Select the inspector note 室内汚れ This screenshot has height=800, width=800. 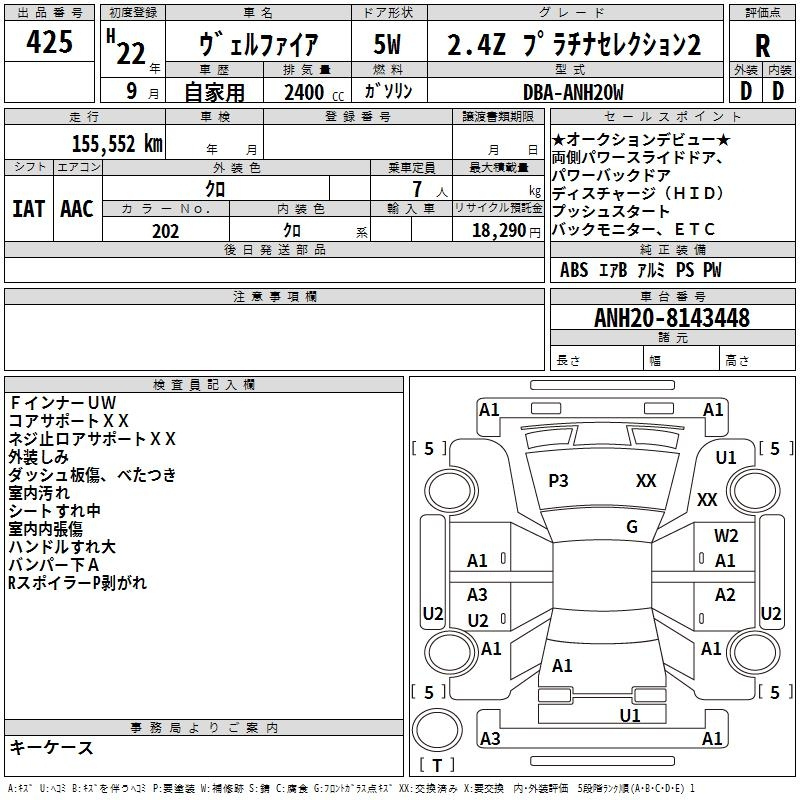(x=39, y=492)
